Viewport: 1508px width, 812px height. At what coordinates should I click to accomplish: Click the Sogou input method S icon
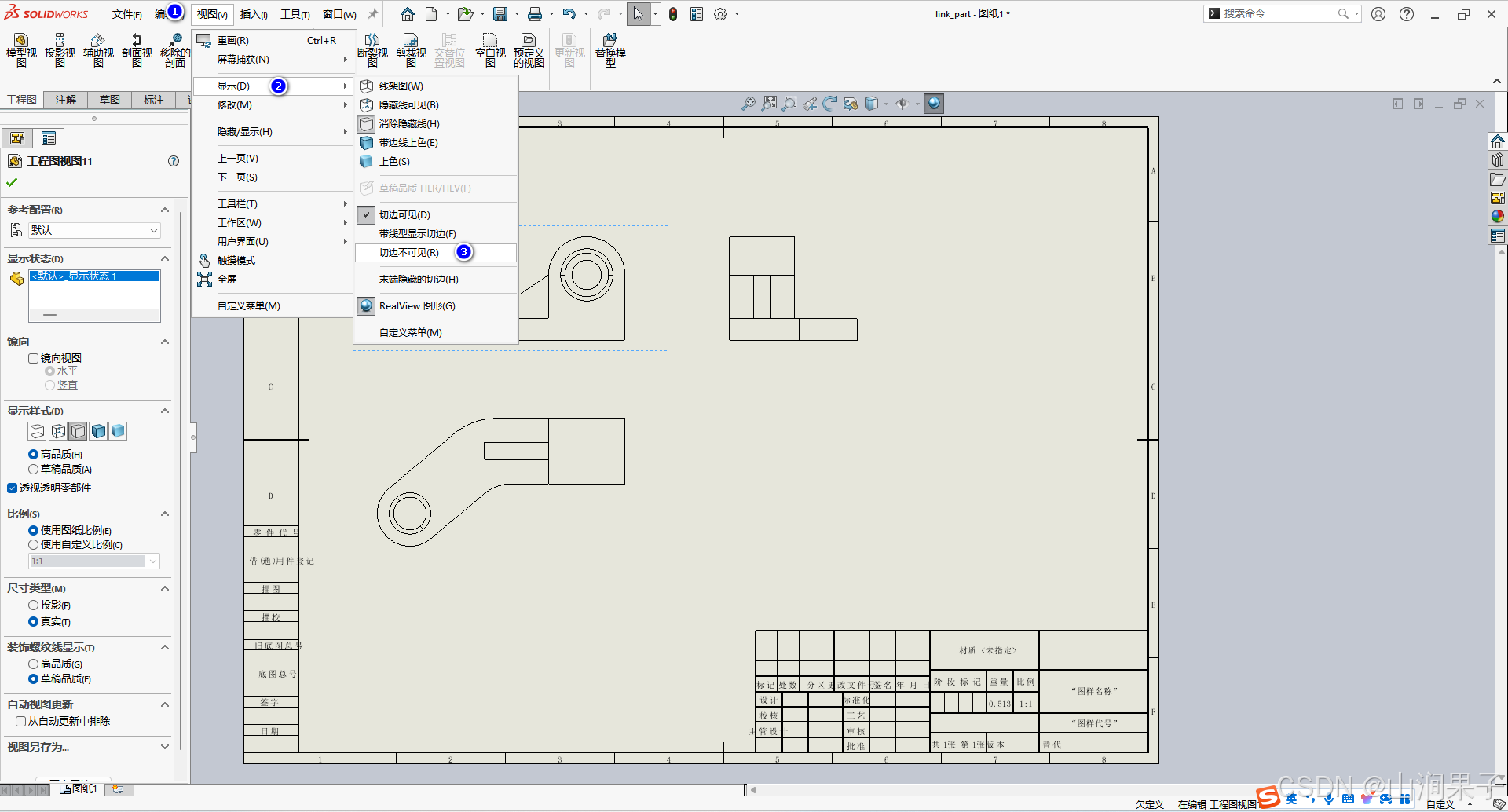pyautogui.click(x=1268, y=797)
